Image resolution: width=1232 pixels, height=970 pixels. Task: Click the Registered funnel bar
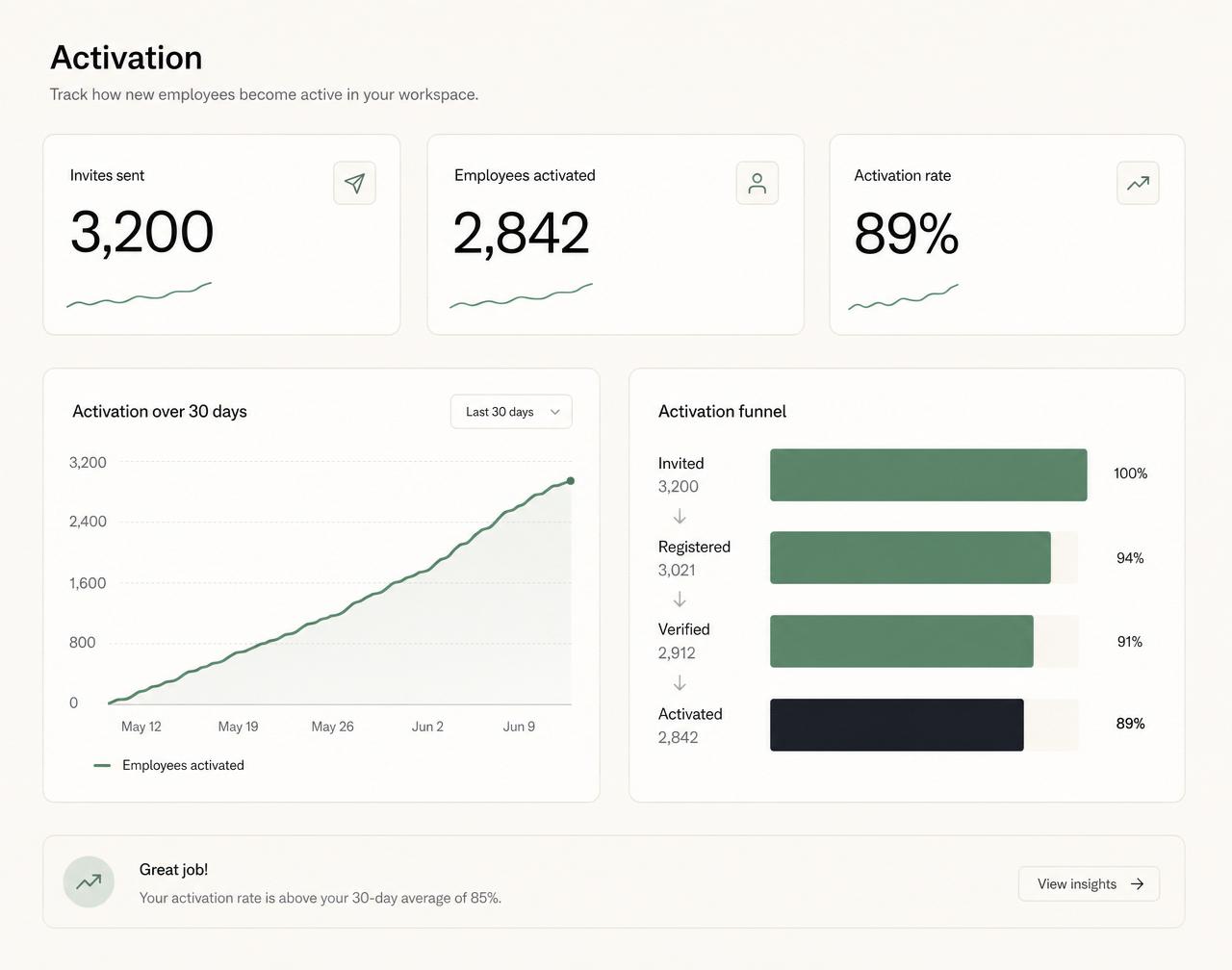[x=911, y=558]
